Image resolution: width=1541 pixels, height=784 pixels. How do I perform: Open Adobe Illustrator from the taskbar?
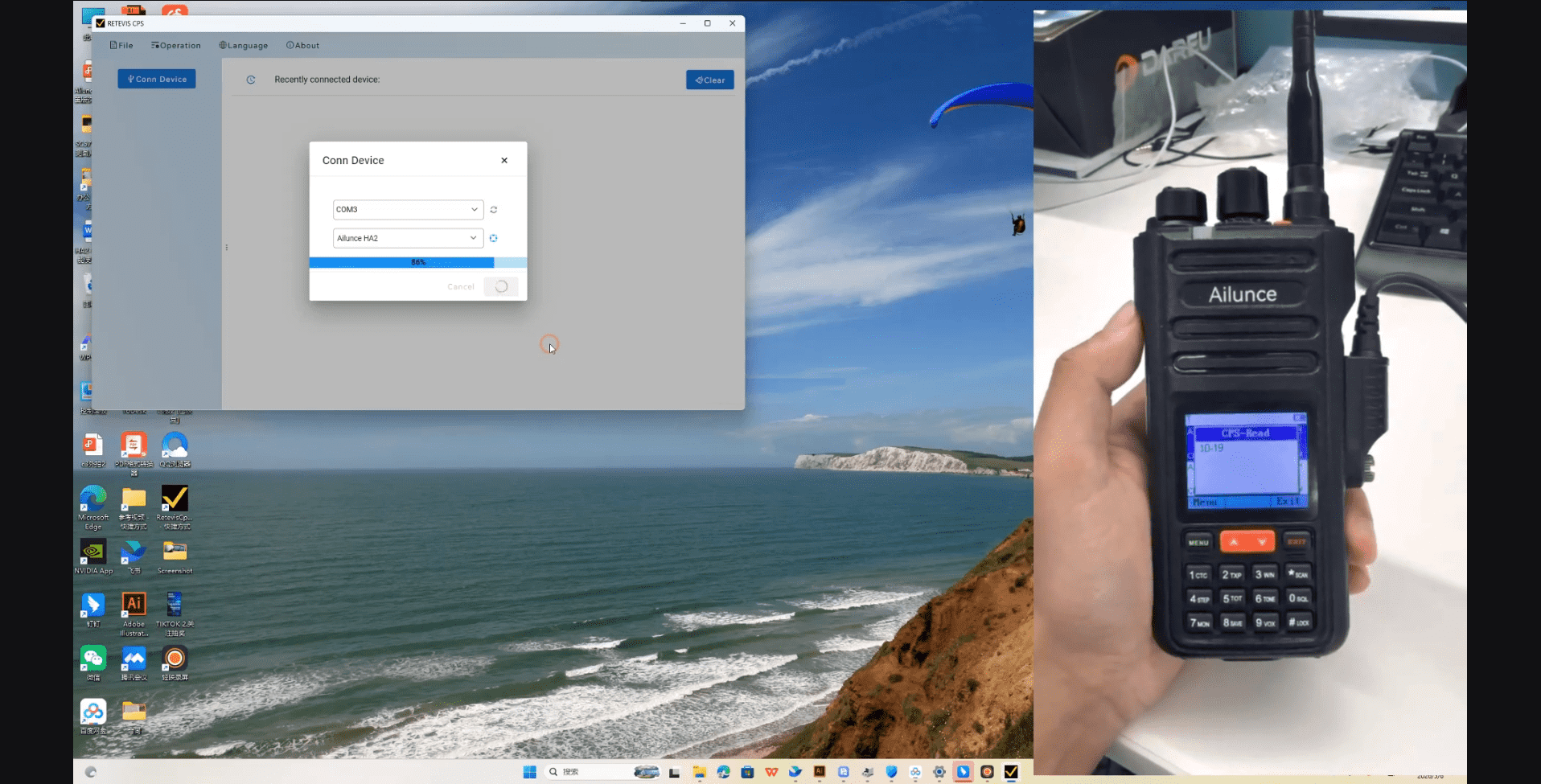[820, 772]
